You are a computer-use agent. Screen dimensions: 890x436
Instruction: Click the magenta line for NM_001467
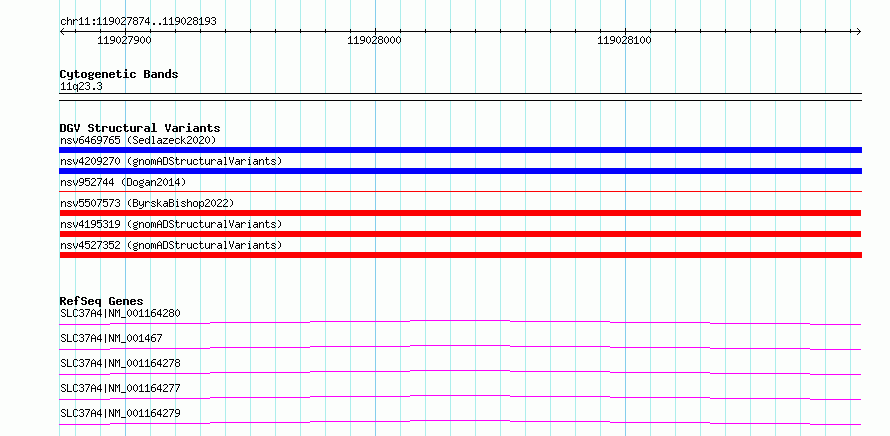(x=460, y=347)
